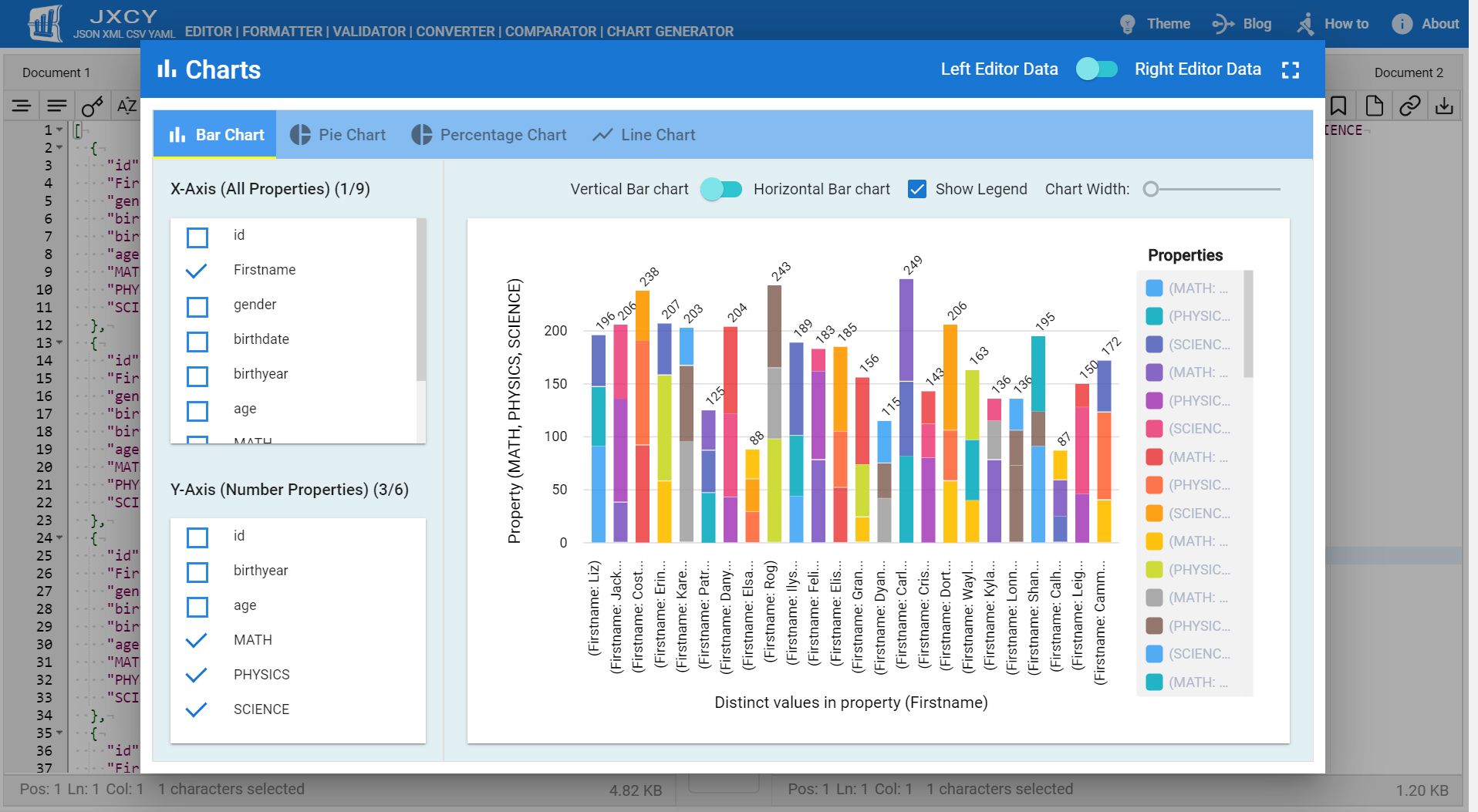Click the share link icon in Document 2 toolbar
Screen dimensions: 1478x812
click(1410, 105)
